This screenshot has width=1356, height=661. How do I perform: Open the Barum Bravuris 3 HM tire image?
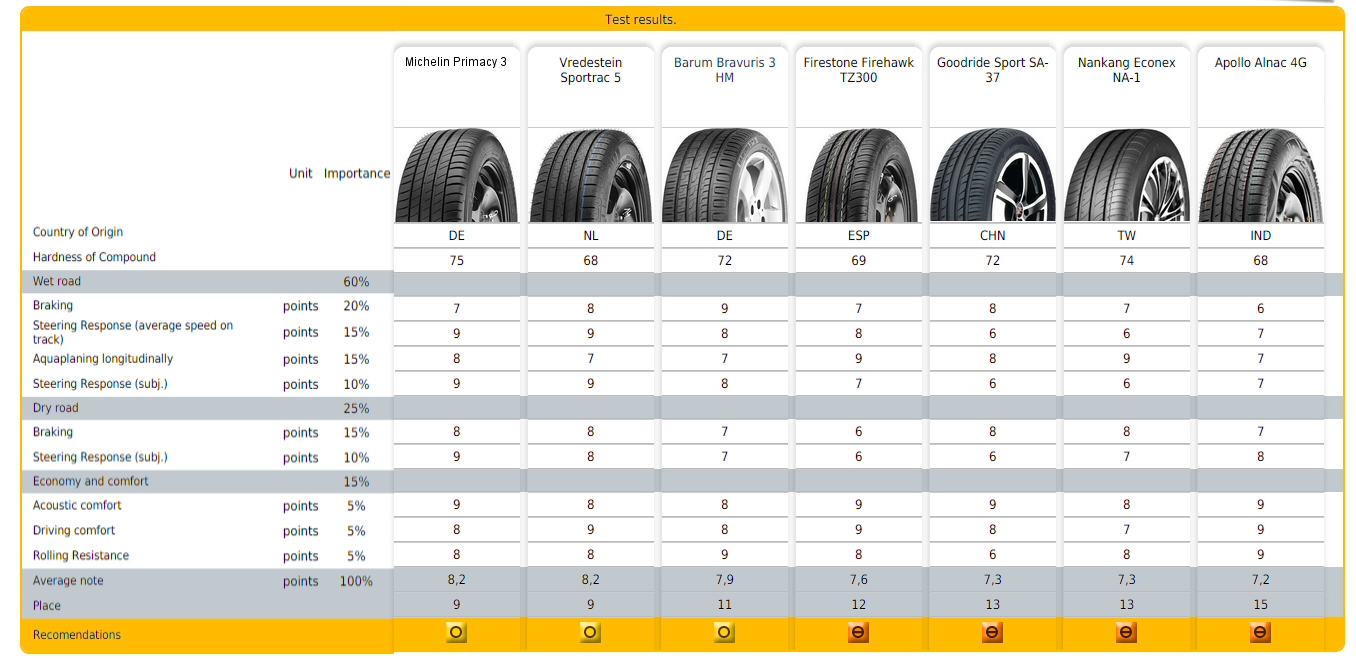tap(725, 175)
